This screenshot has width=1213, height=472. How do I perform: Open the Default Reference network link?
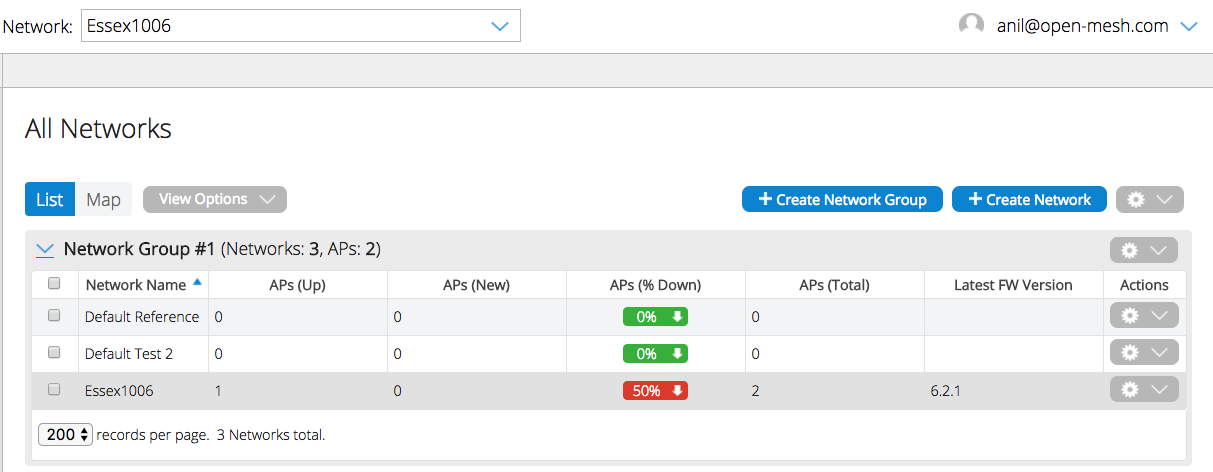point(142,317)
